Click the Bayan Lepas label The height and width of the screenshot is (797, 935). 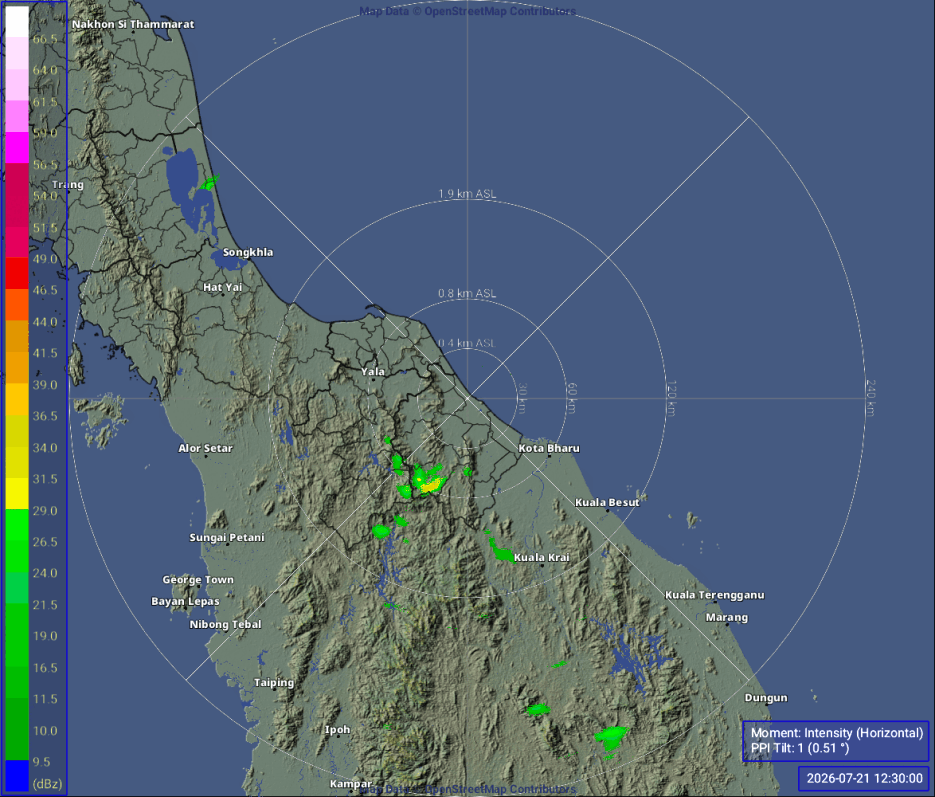click(185, 601)
